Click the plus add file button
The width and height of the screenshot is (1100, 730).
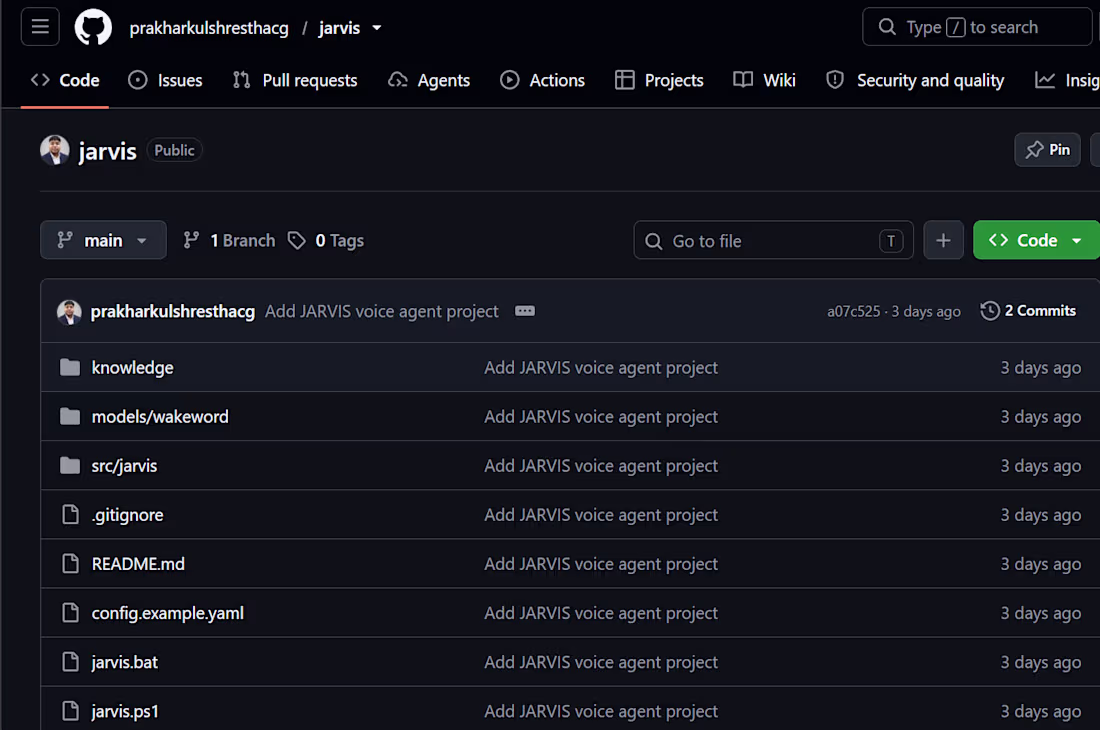tap(944, 241)
